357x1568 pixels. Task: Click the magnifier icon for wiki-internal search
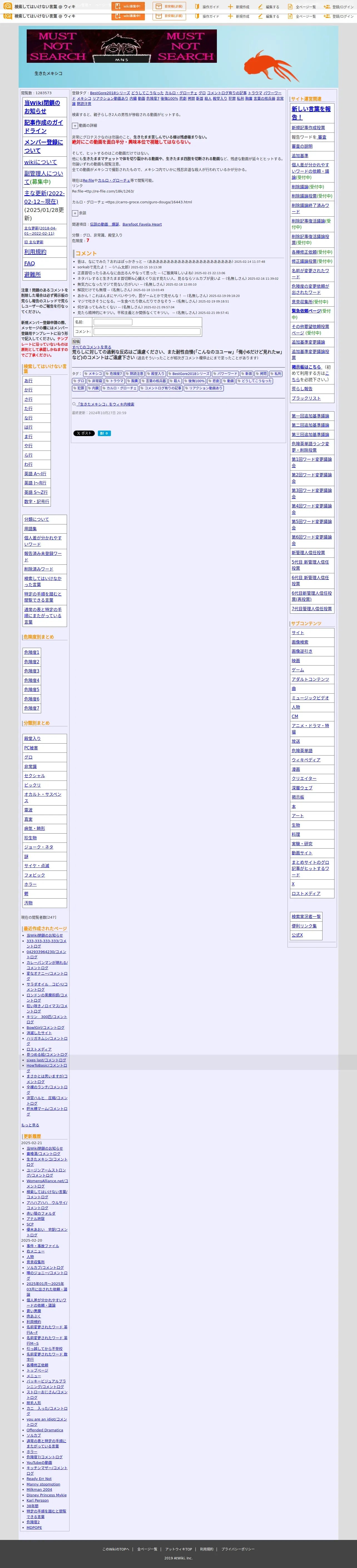[74, 404]
